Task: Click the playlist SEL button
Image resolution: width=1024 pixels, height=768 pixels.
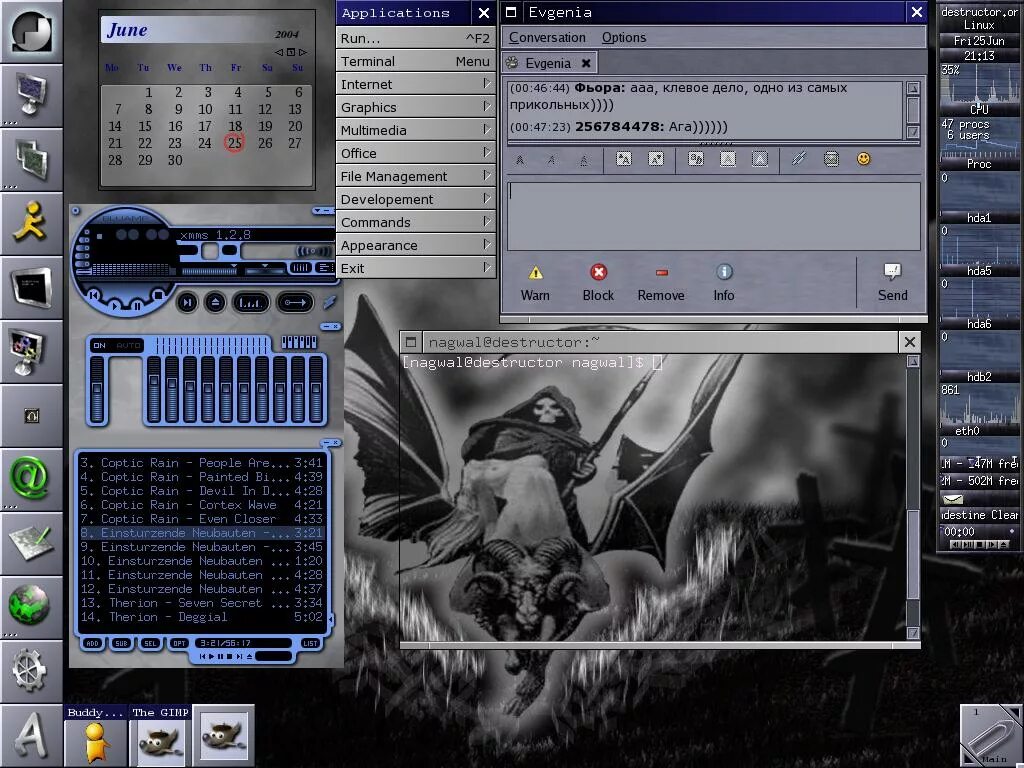Action: click(150, 643)
